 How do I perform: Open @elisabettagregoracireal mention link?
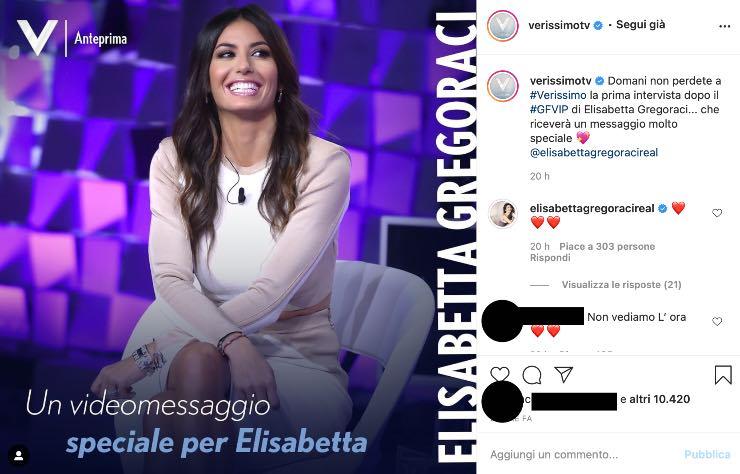594,152
